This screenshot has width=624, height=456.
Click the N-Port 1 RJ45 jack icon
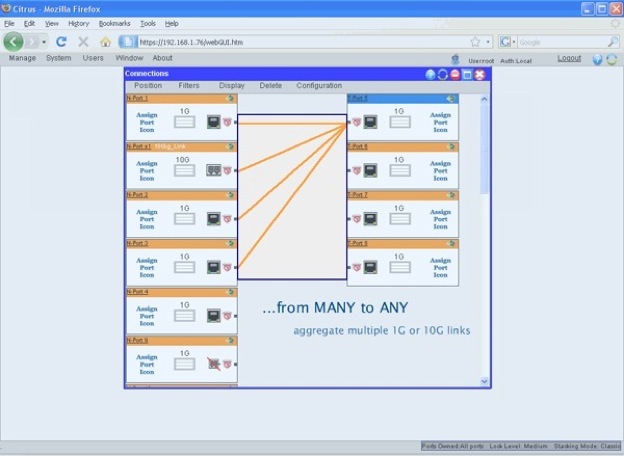click(x=214, y=122)
